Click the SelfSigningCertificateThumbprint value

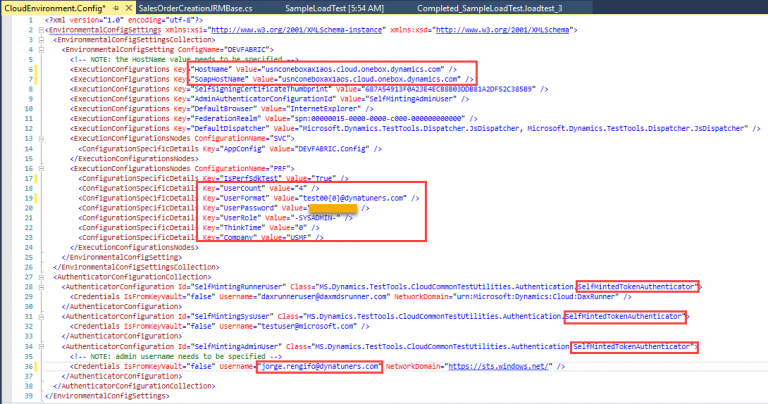tap(448, 89)
